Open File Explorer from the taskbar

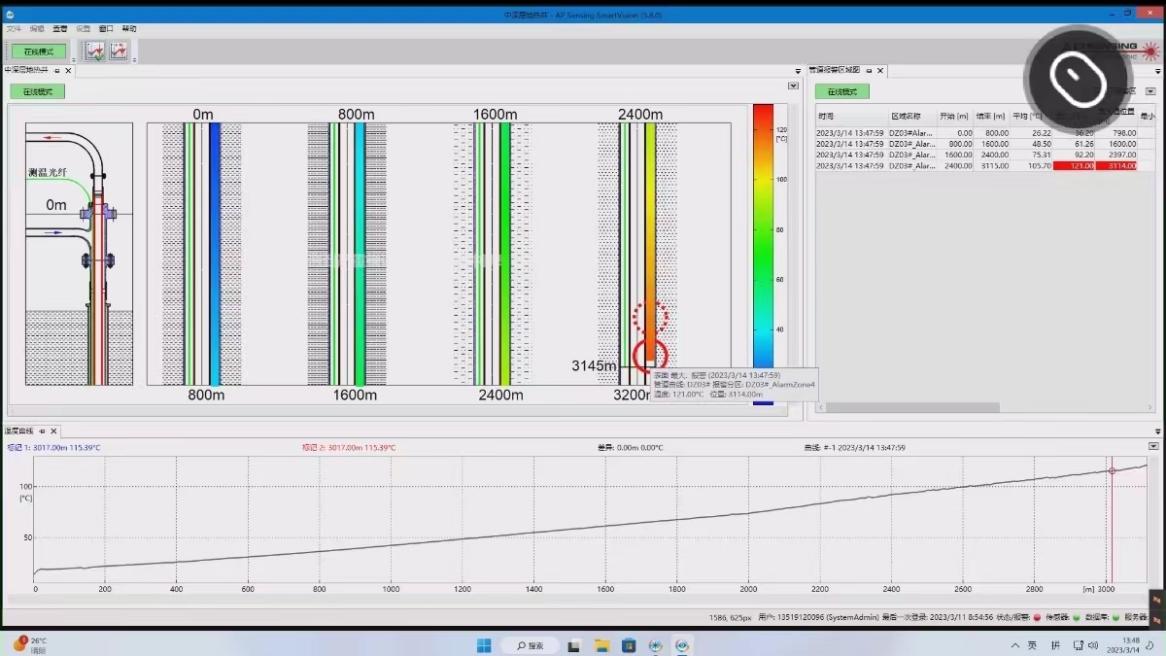tap(602, 645)
